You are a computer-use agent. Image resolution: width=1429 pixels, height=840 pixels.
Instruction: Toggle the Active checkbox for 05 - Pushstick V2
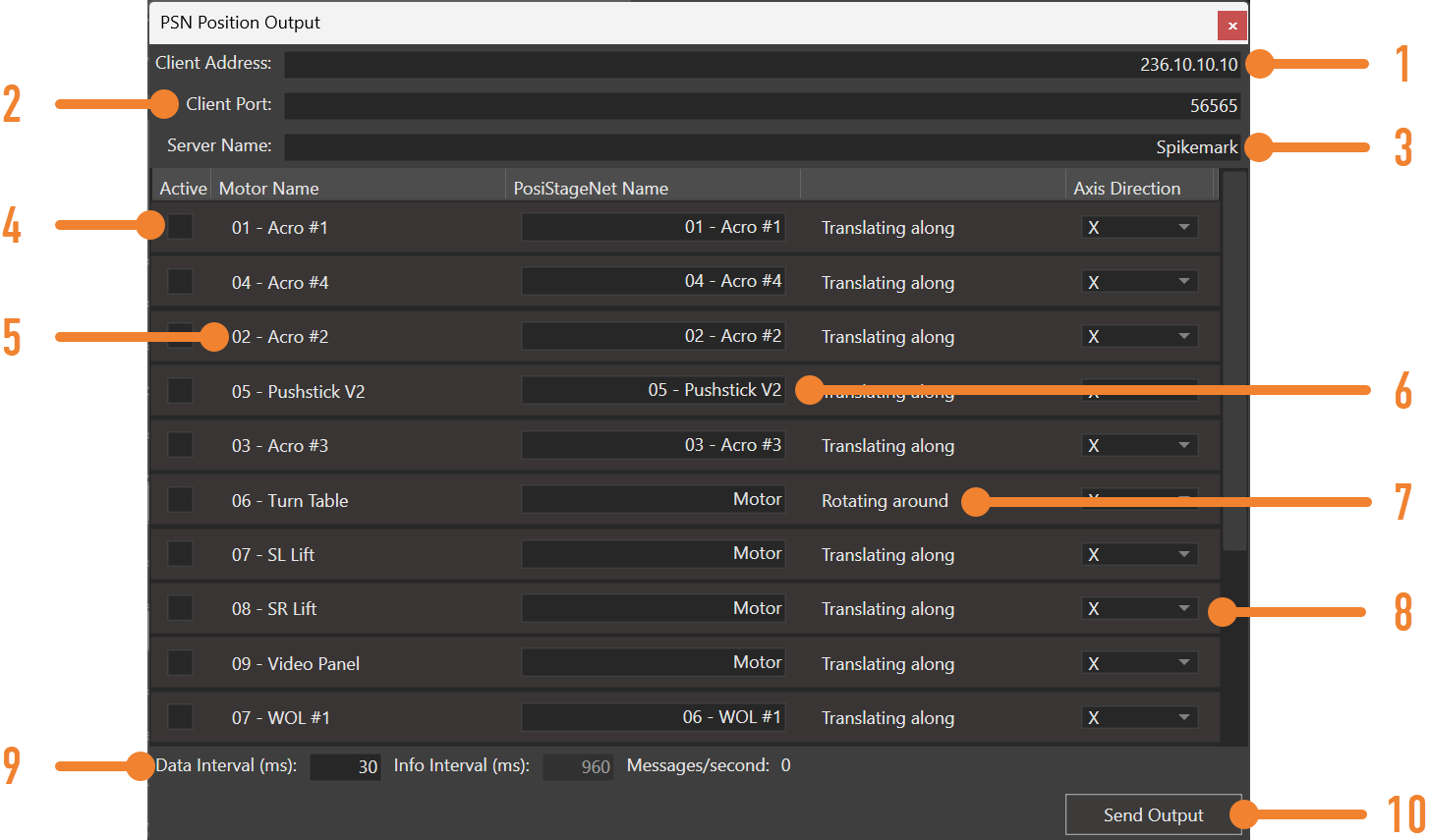[180, 390]
